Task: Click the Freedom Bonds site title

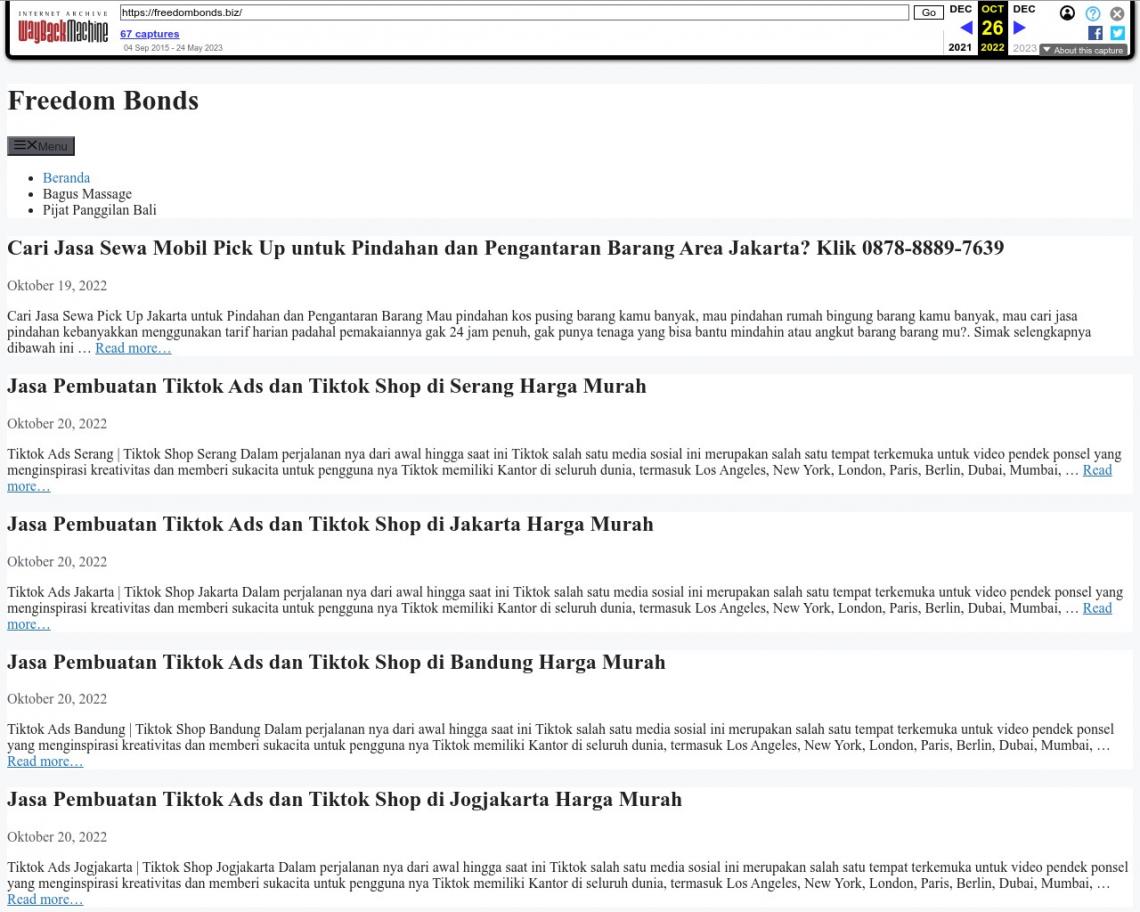Action: click(x=103, y=100)
